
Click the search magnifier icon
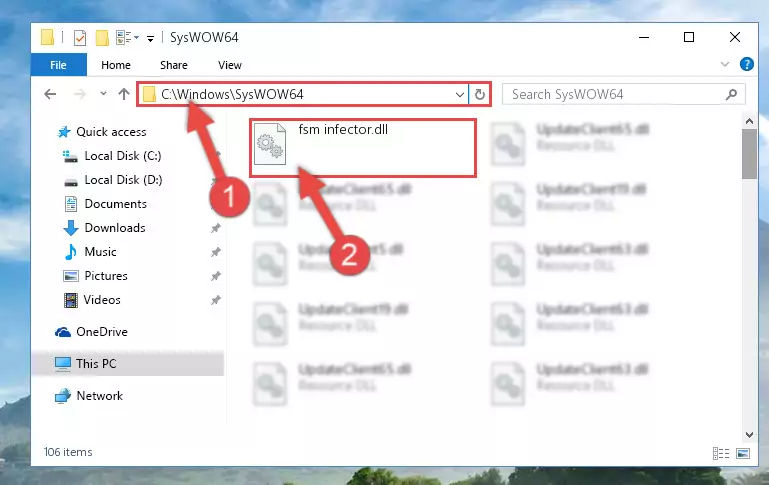click(x=731, y=94)
